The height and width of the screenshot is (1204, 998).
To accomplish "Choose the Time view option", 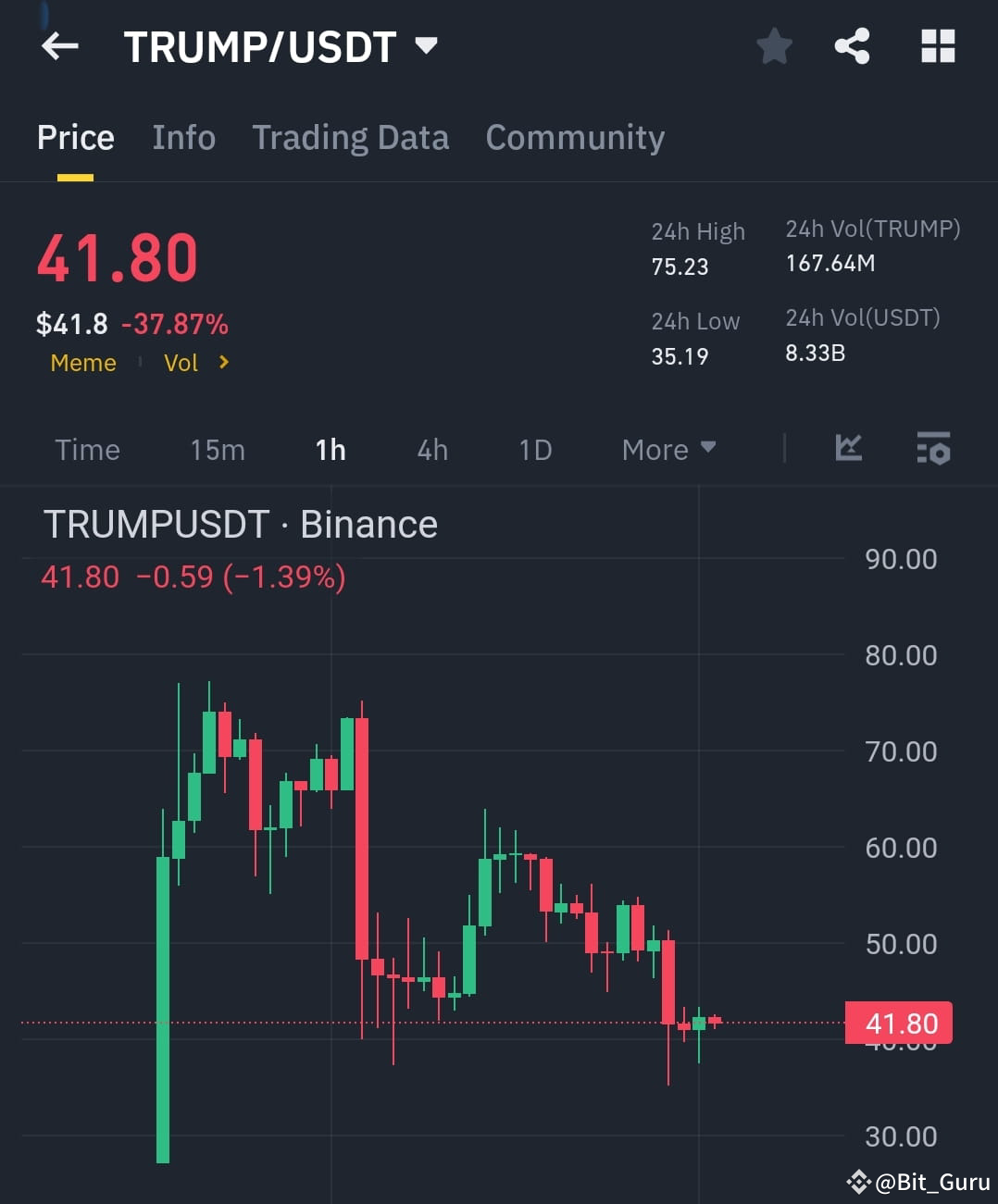I will (87, 449).
